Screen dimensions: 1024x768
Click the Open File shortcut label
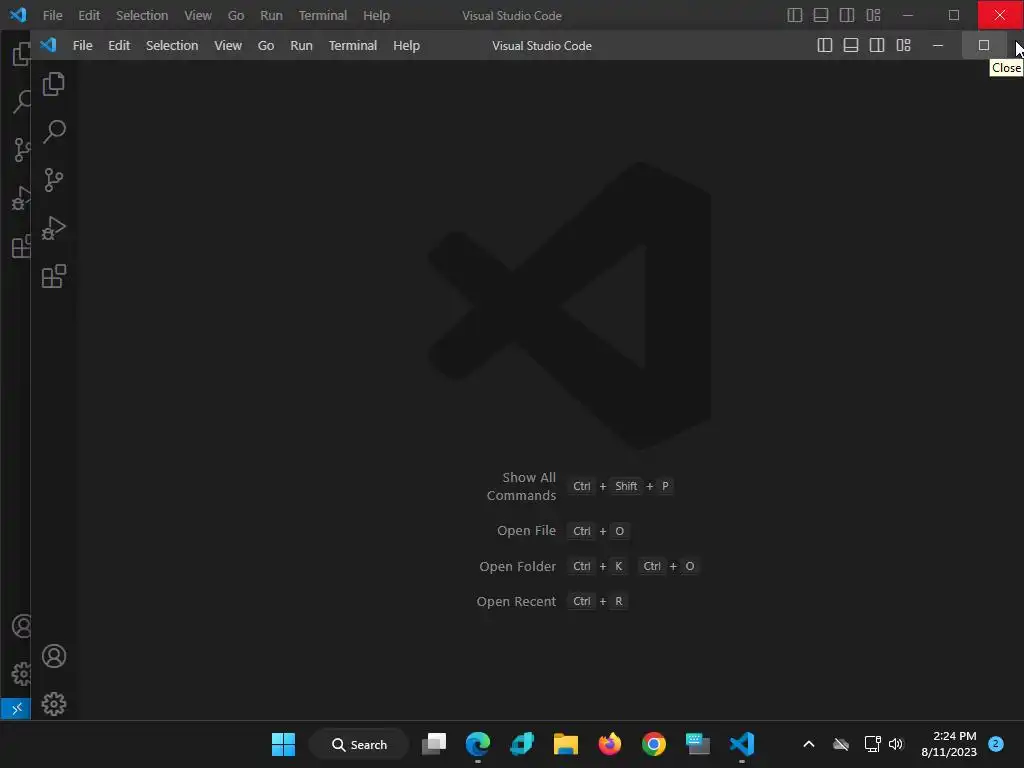coord(526,530)
